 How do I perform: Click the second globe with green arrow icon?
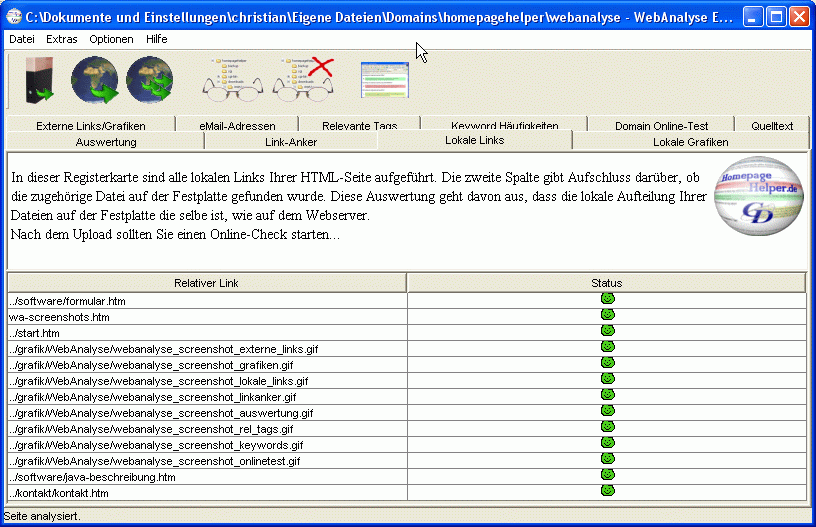149,80
